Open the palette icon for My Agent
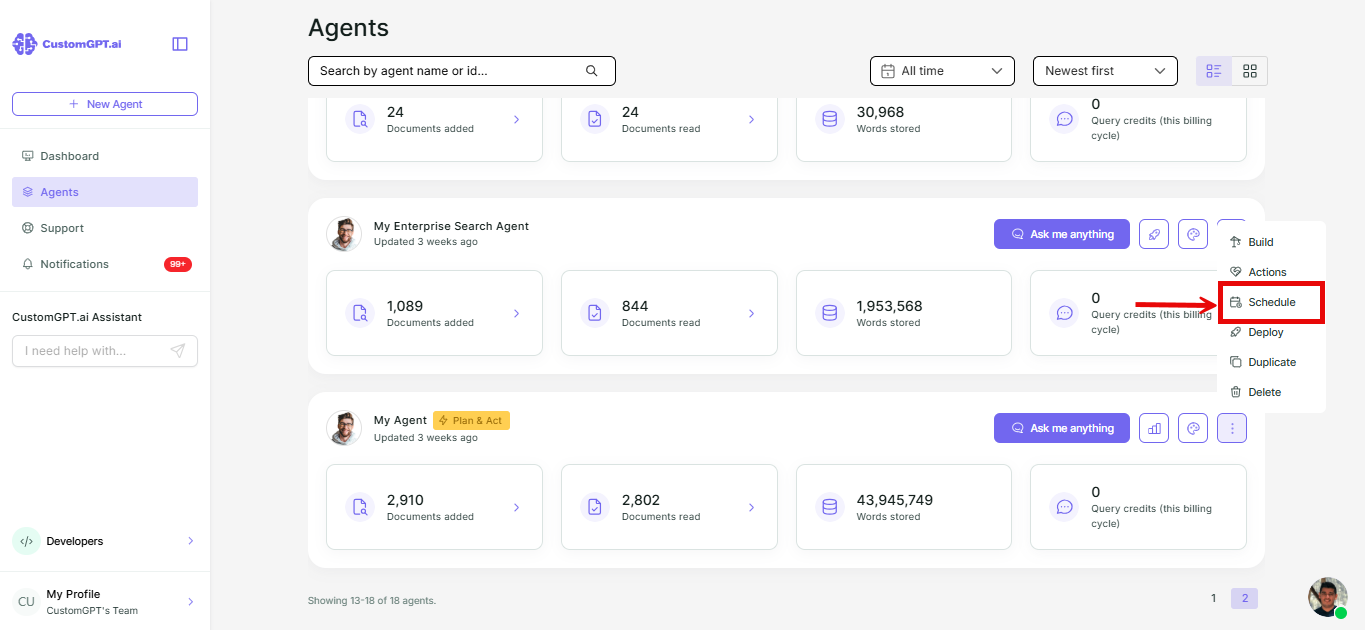The image size is (1365, 630). coord(1193,428)
